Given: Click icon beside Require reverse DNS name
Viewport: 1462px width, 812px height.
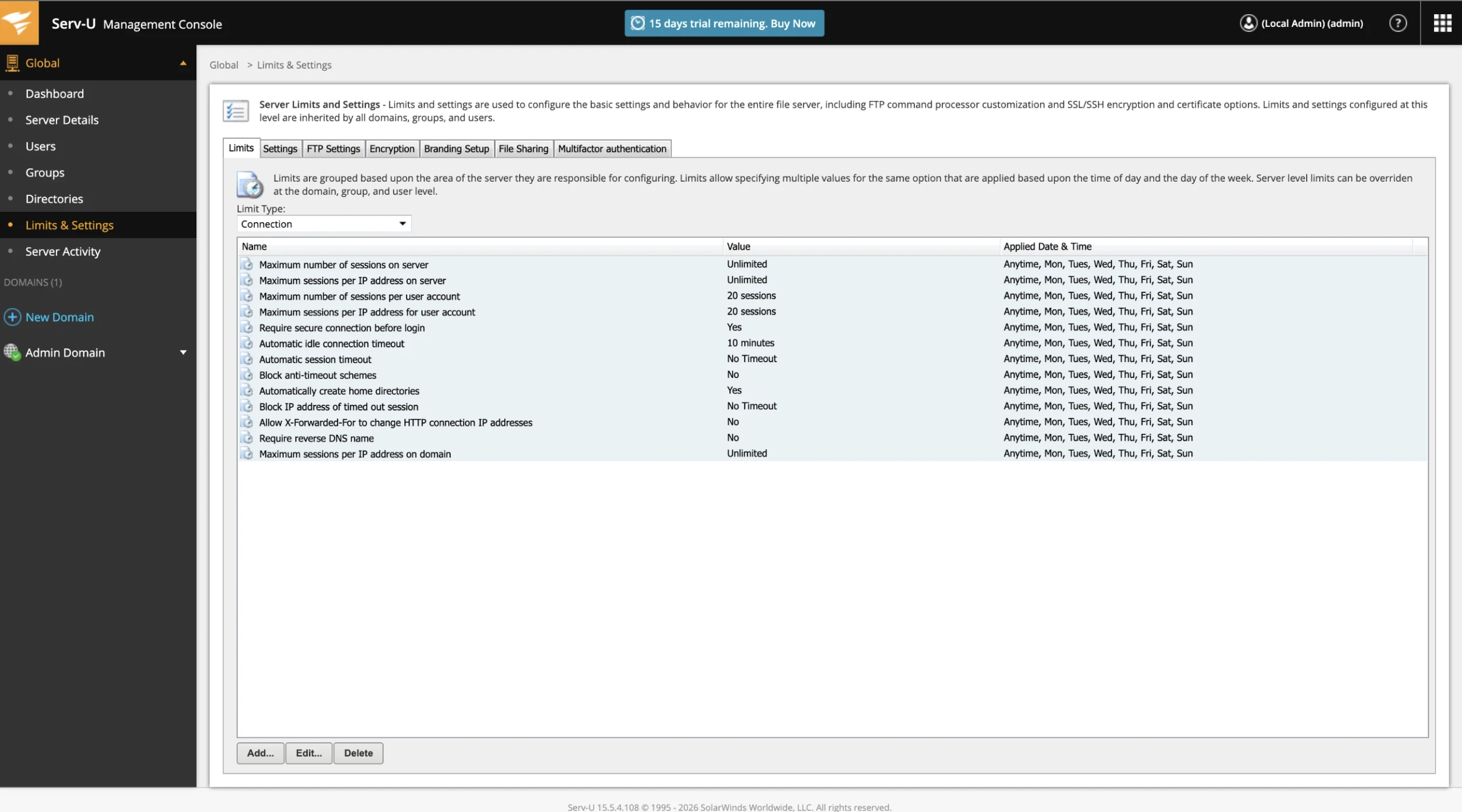Looking at the screenshot, I should click(x=247, y=438).
